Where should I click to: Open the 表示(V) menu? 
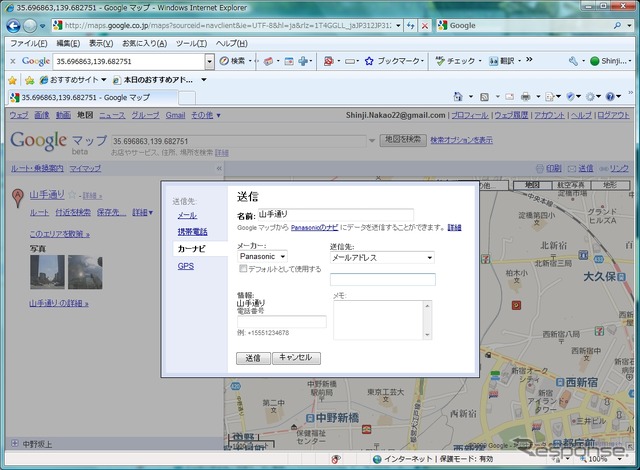[101, 43]
